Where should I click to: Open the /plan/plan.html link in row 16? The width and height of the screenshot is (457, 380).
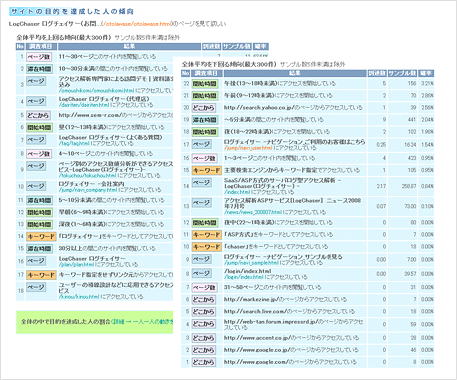tap(77, 265)
